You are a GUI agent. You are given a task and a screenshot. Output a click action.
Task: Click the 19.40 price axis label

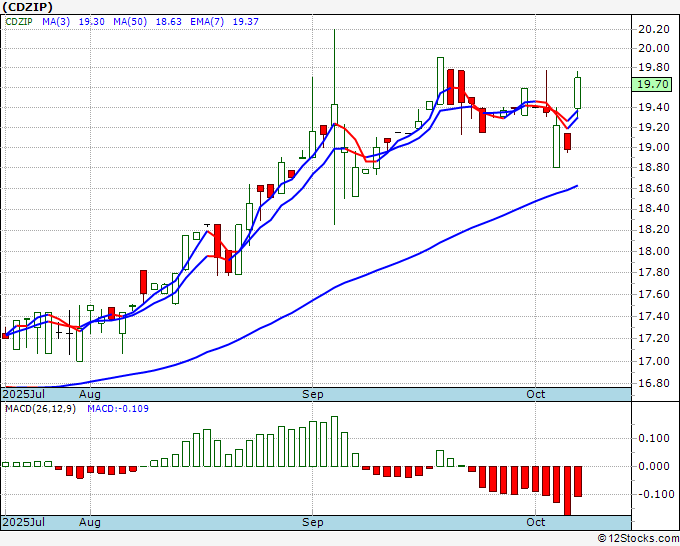[654, 107]
